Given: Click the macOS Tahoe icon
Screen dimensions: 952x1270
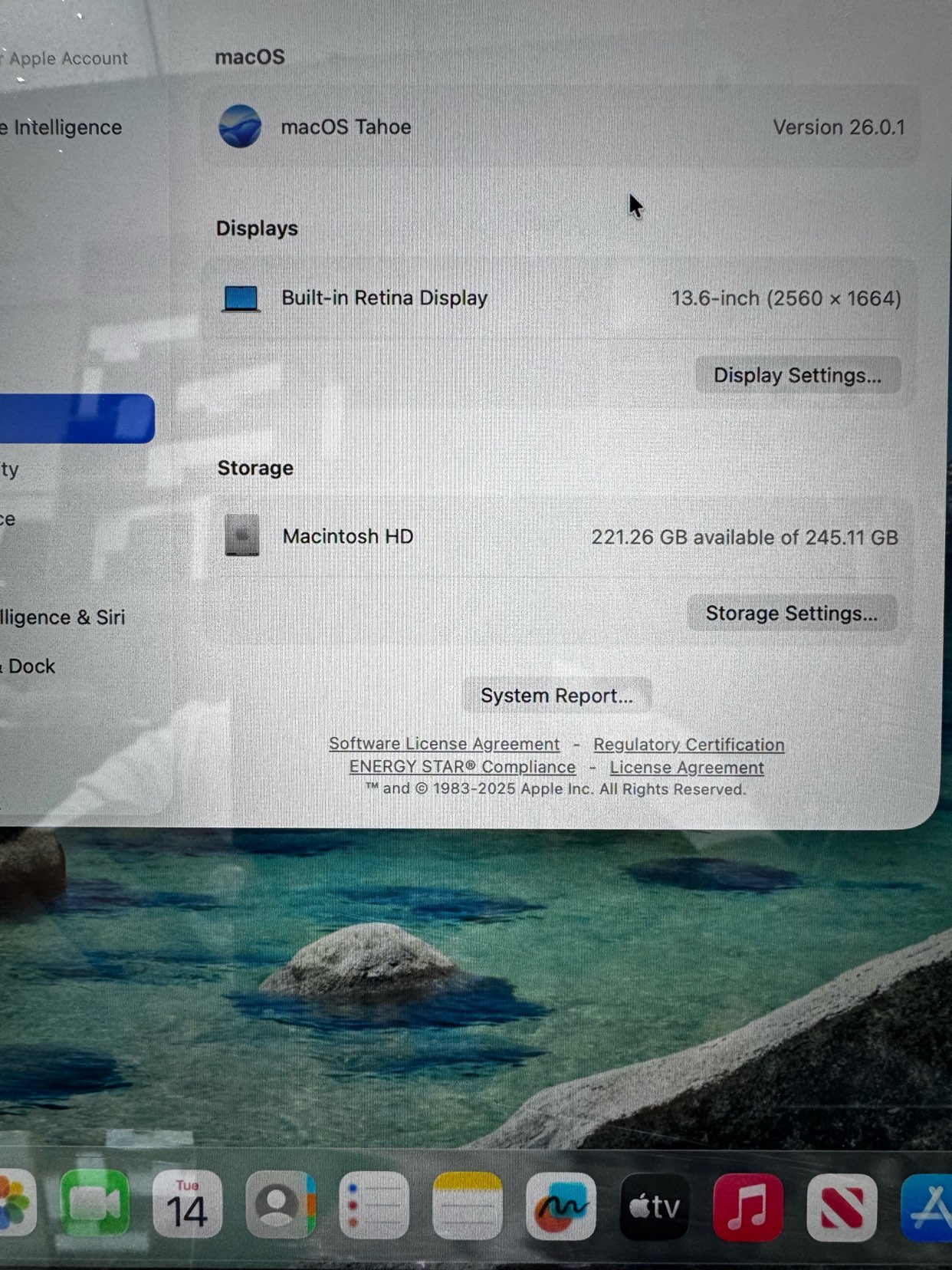Looking at the screenshot, I should (240, 127).
